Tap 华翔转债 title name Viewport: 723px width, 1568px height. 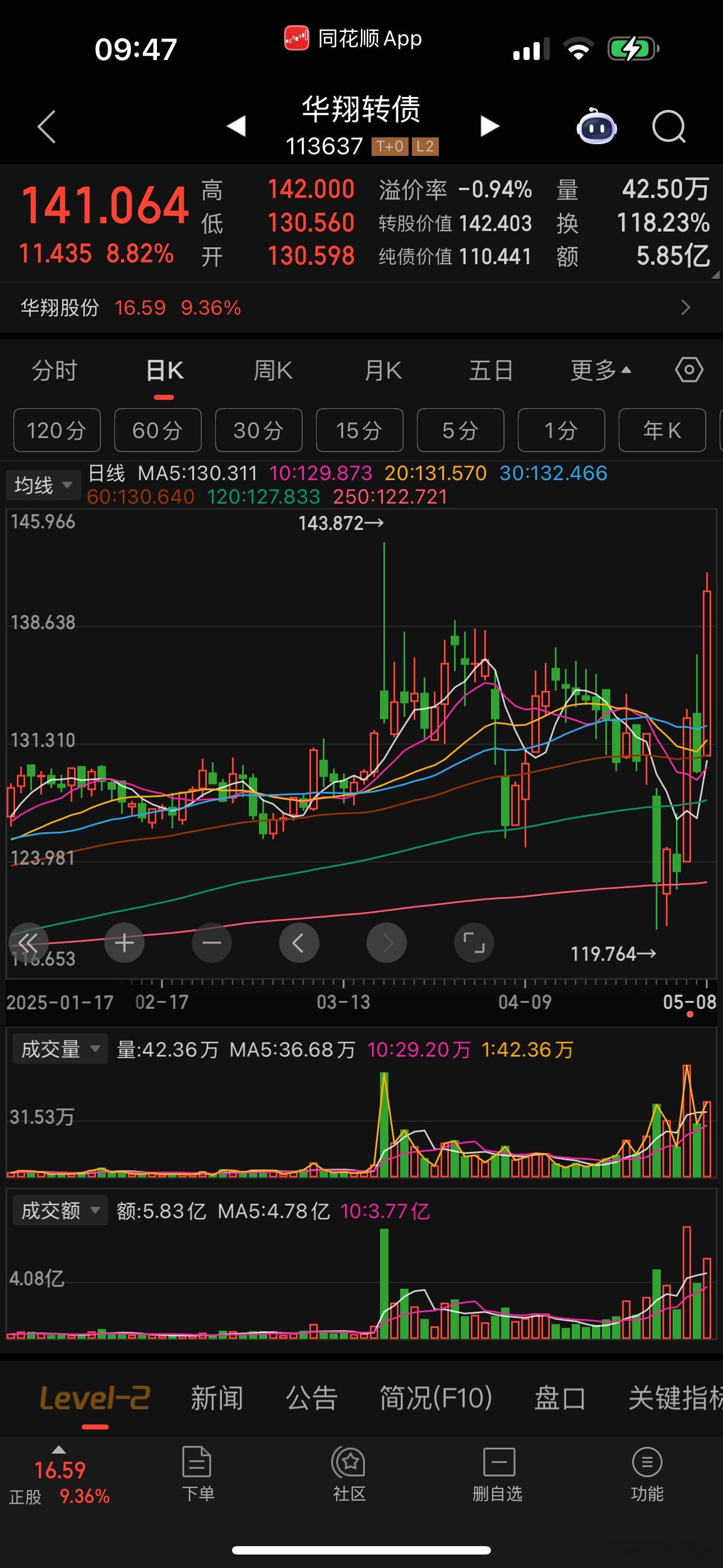361,109
